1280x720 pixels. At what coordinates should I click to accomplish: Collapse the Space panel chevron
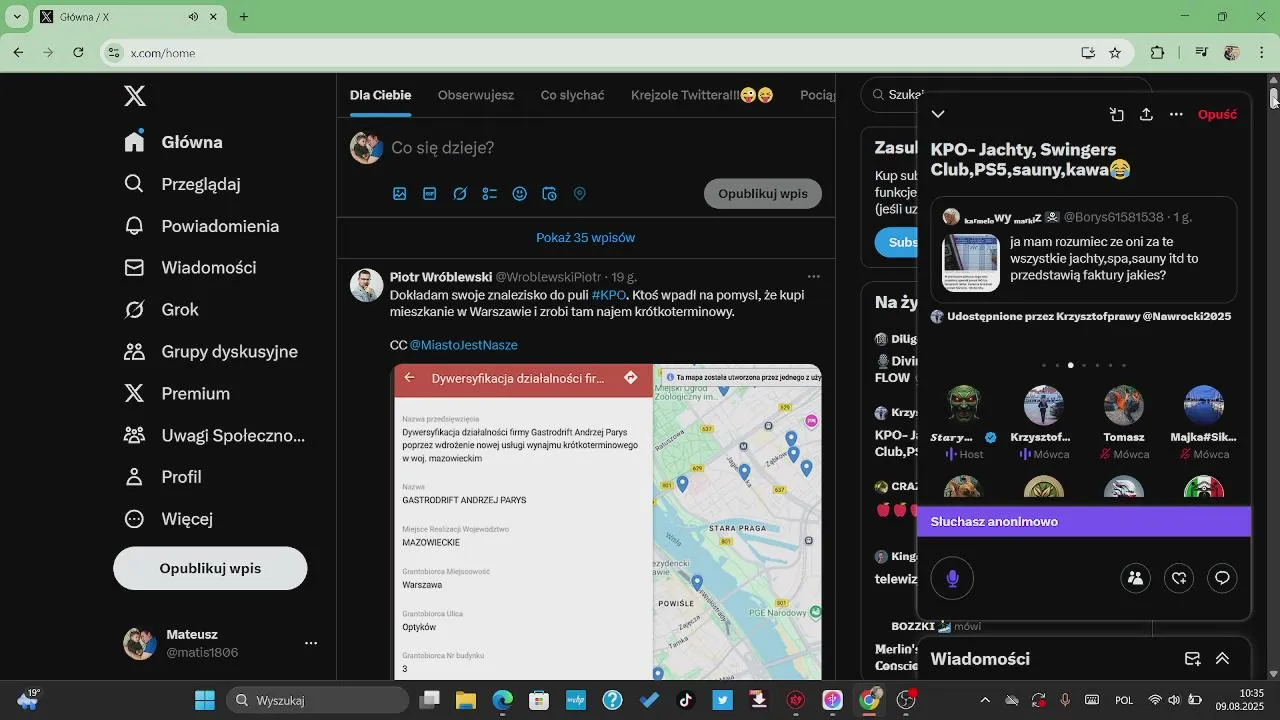pos(938,114)
